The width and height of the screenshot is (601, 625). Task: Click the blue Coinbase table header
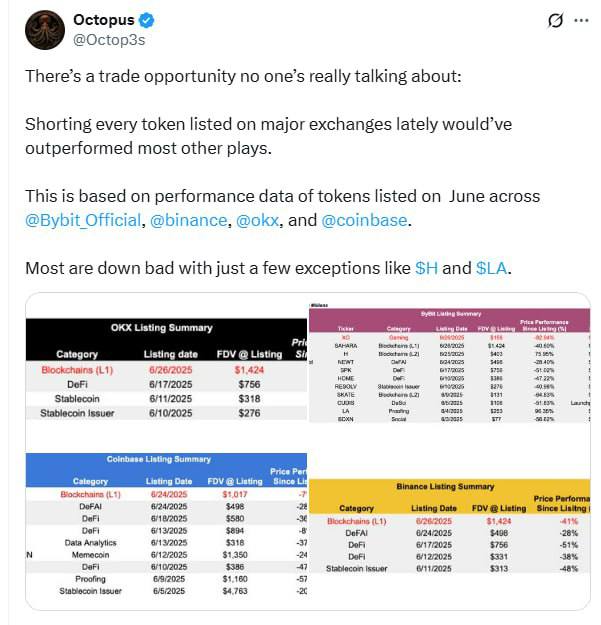(x=167, y=470)
